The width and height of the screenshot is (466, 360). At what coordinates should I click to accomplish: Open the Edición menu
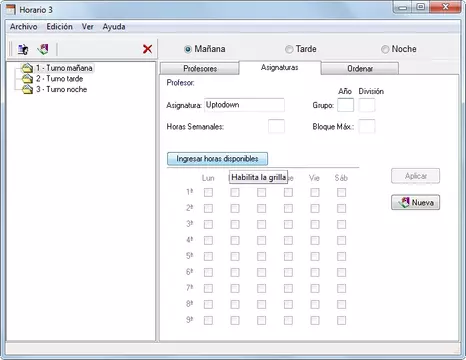pos(59,27)
